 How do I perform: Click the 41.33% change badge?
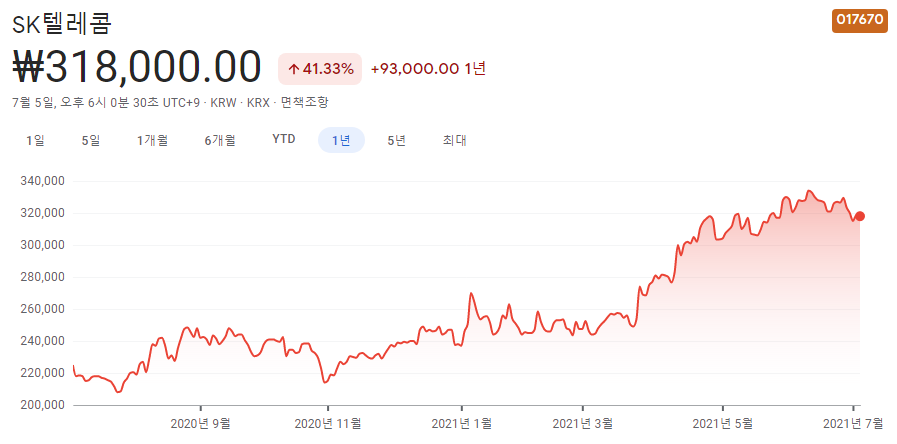click(320, 69)
